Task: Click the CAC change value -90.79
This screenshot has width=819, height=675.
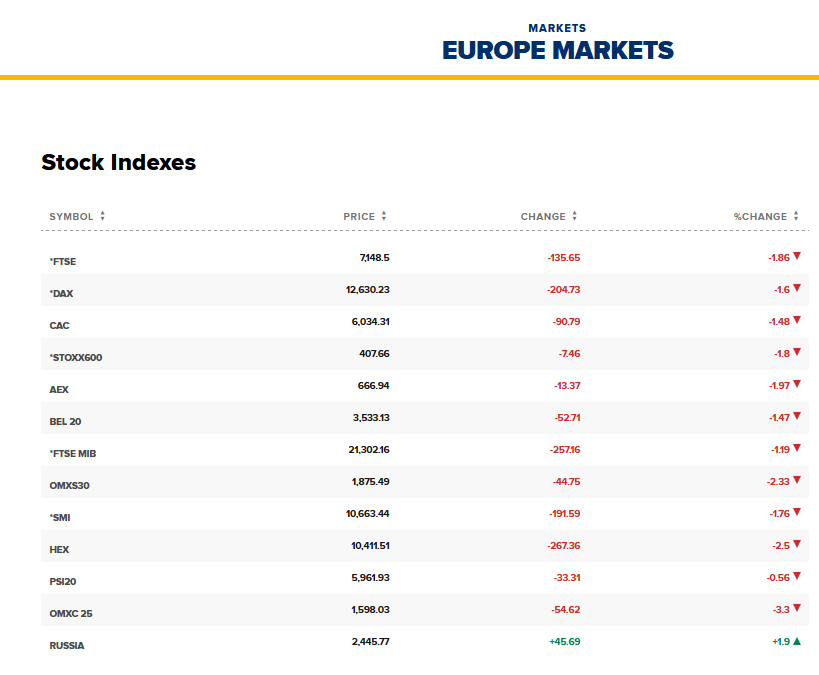Action: 566,321
